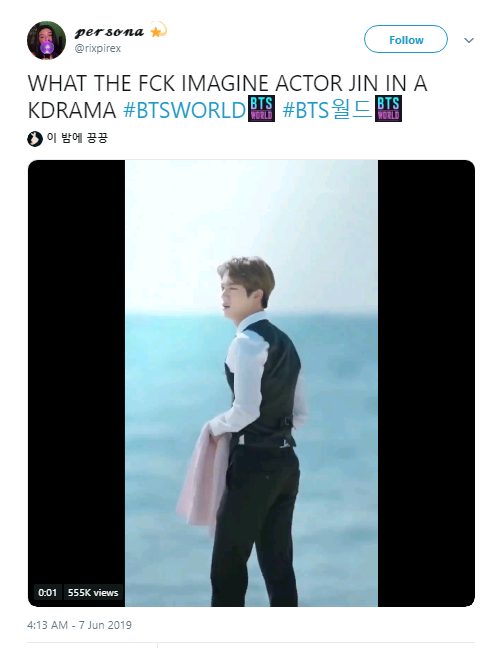The width and height of the screenshot is (500, 648).
Task: Open the 4:13 AM - 7 Jun 2019 timestamp
Action: point(79,625)
